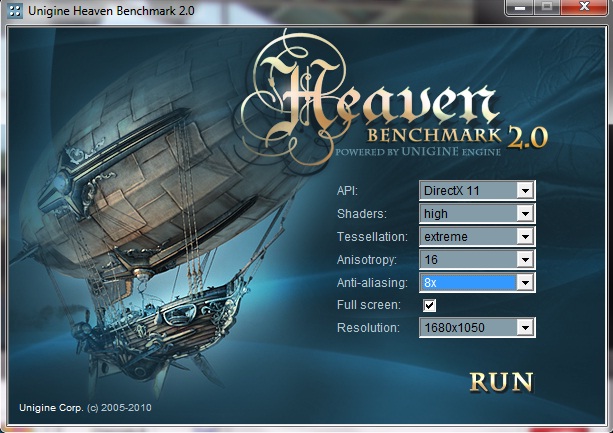Open the Anti-aliasing dropdown arrow
Screen dimensions: 613x433
pyautogui.click(x=525, y=282)
